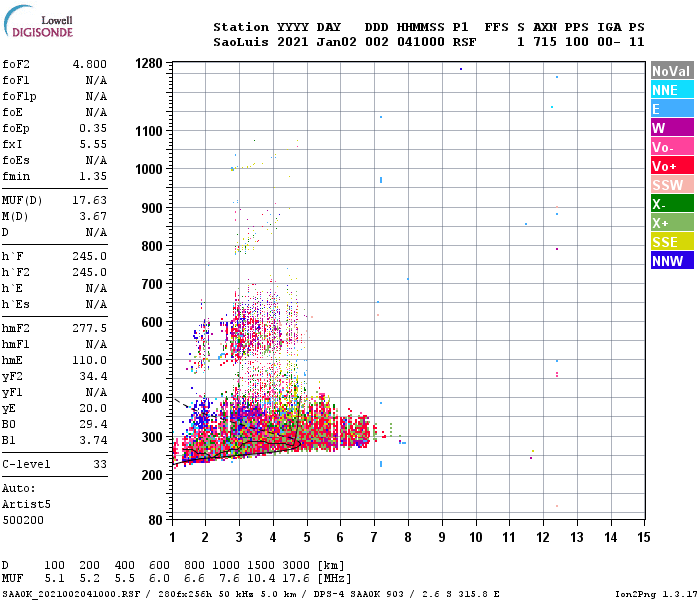The image size is (700, 600).
Task: Click the Jan02 date in header
Action: pyautogui.click(x=337, y=42)
